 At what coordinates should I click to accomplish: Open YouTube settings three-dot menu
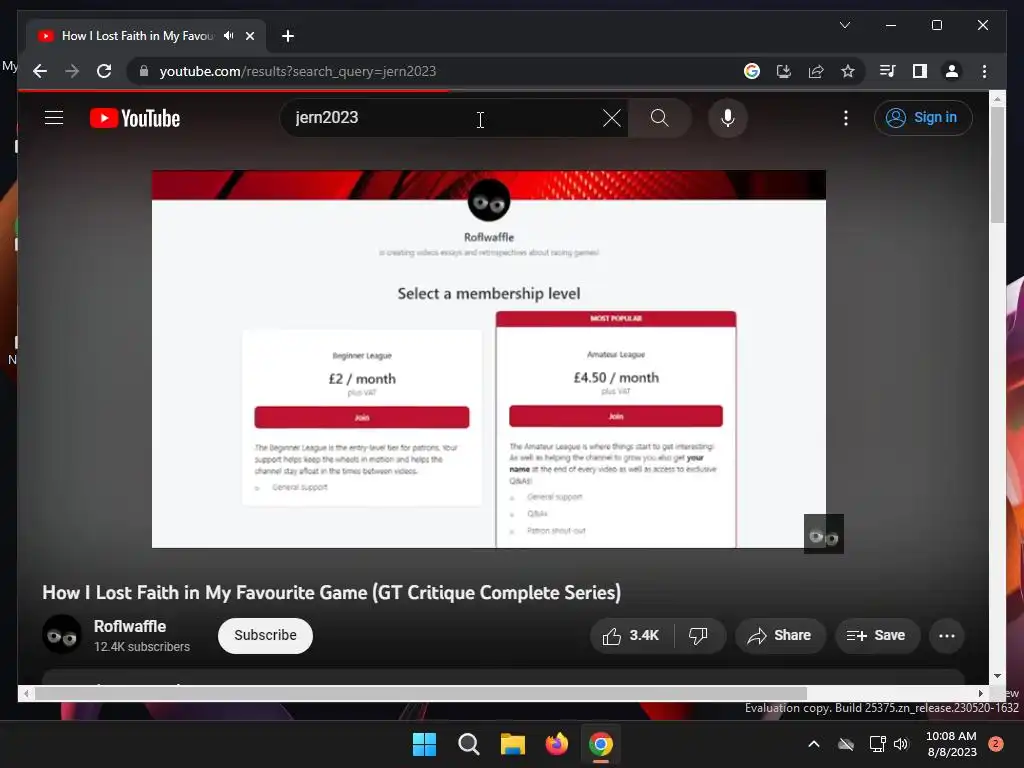846,118
